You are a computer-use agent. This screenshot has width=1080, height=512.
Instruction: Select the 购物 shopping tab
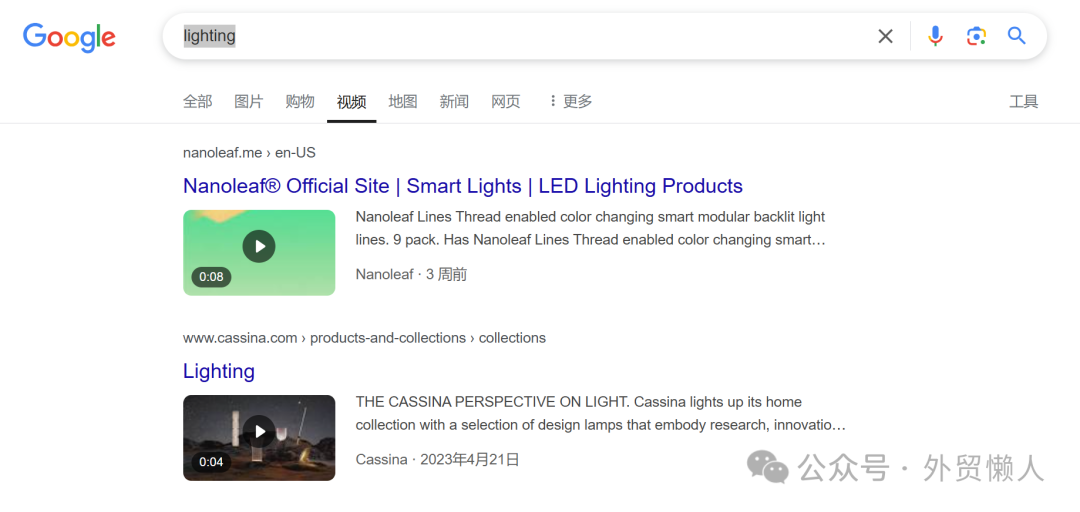pyautogui.click(x=300, y=101)
